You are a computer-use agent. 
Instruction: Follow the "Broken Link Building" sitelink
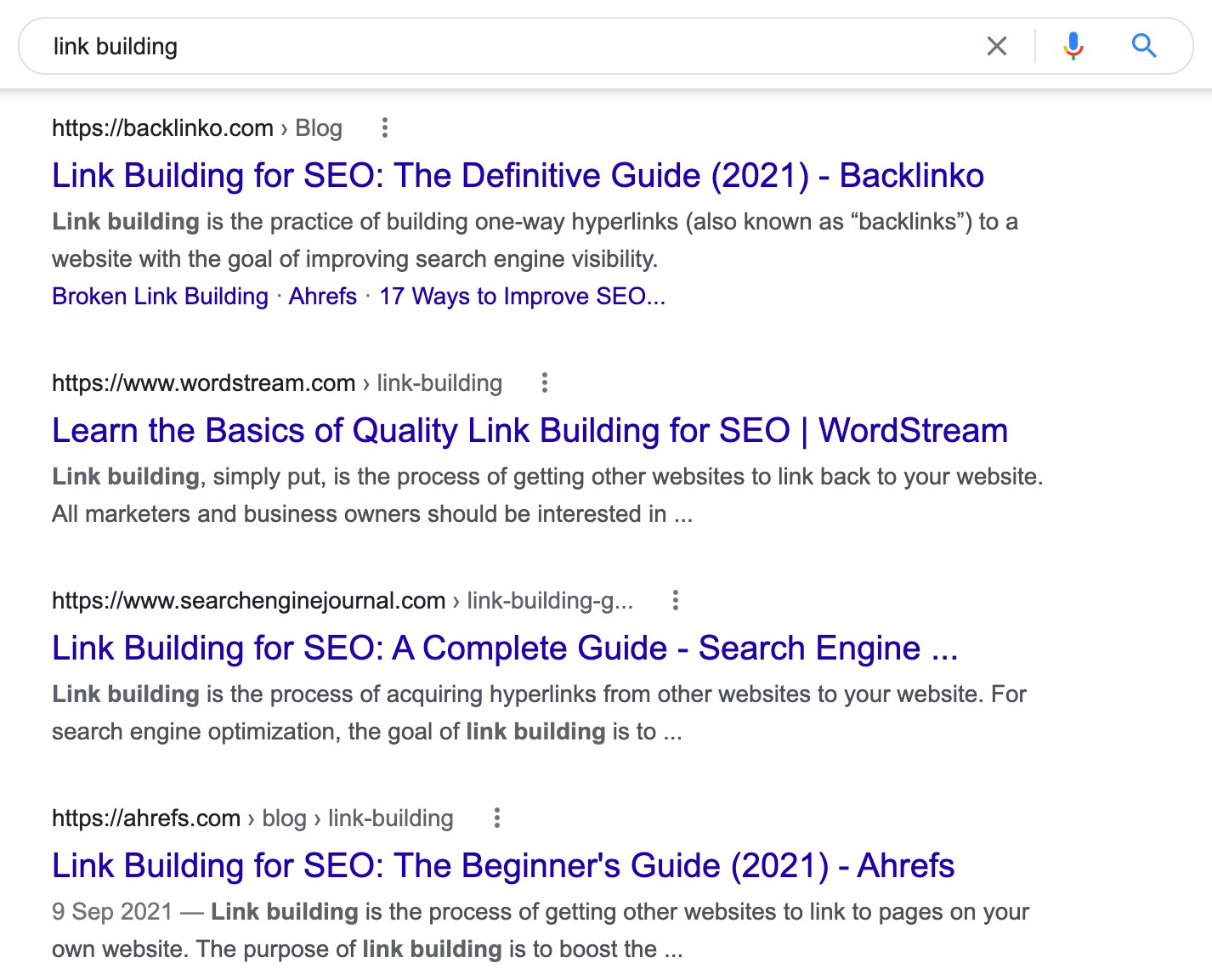(x=160, y=297)
